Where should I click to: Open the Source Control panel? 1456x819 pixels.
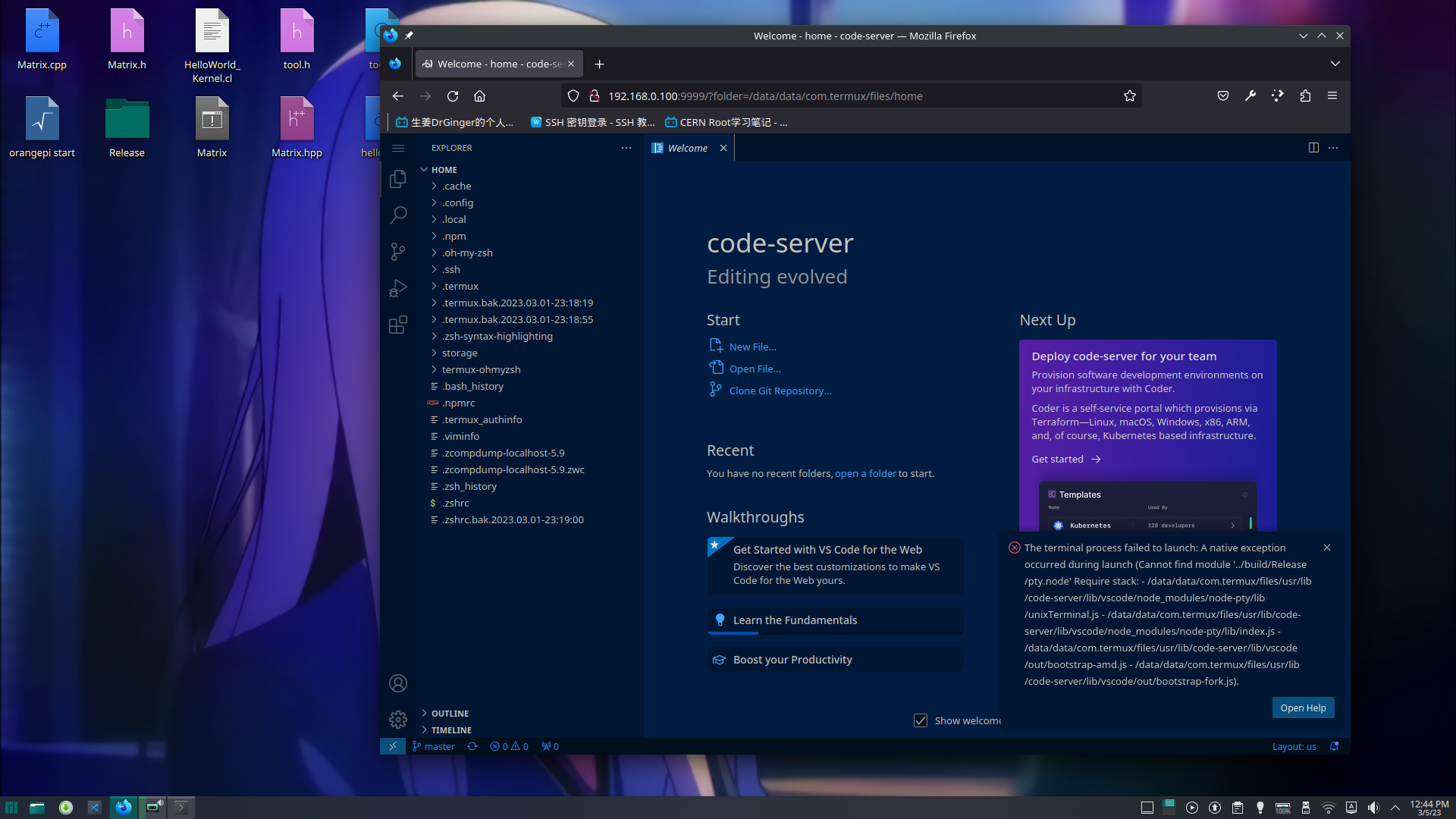coord(398,251)
